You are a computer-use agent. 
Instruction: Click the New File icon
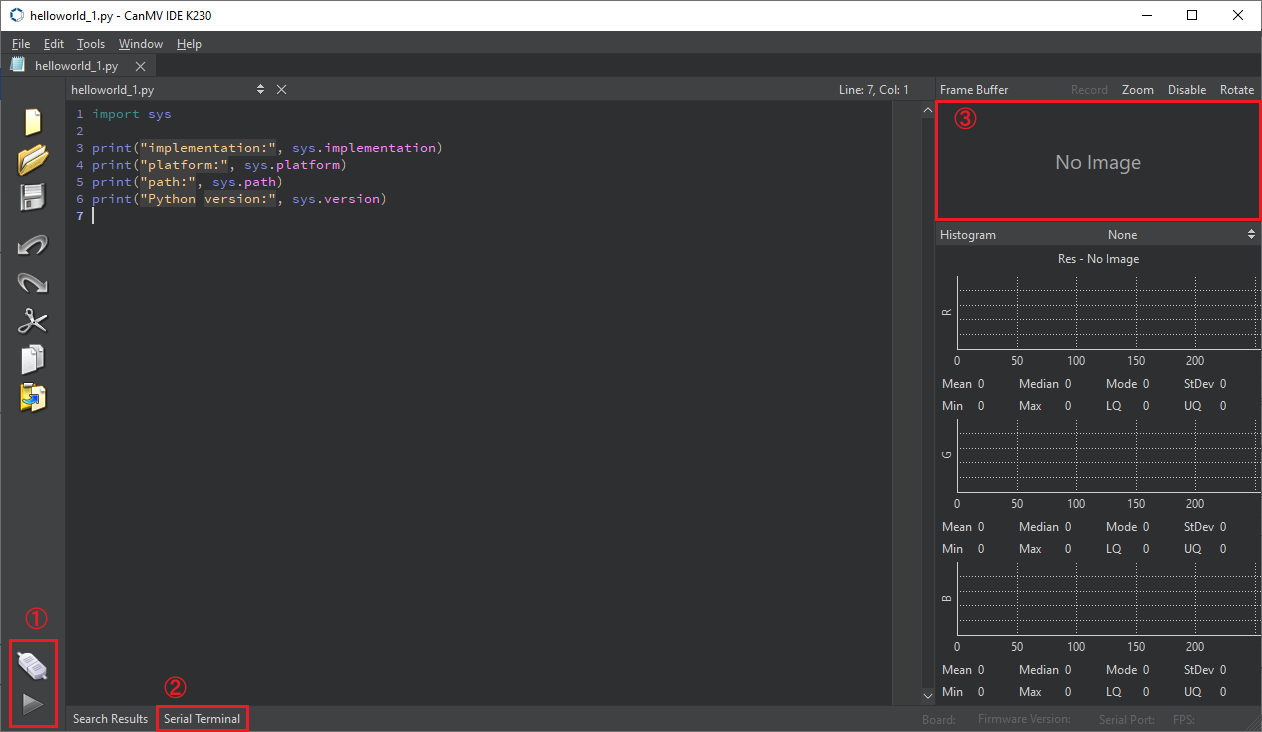coord(33,122)
